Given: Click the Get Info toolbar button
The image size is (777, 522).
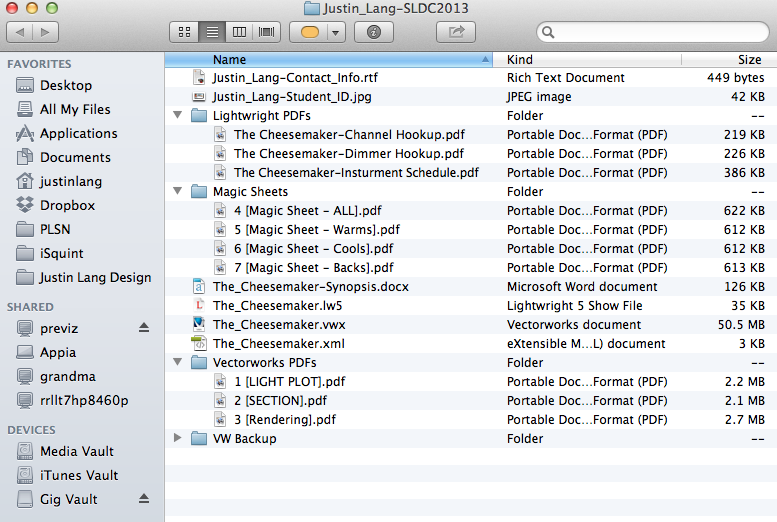Looking at the screenshot, I should pos(374,32).
